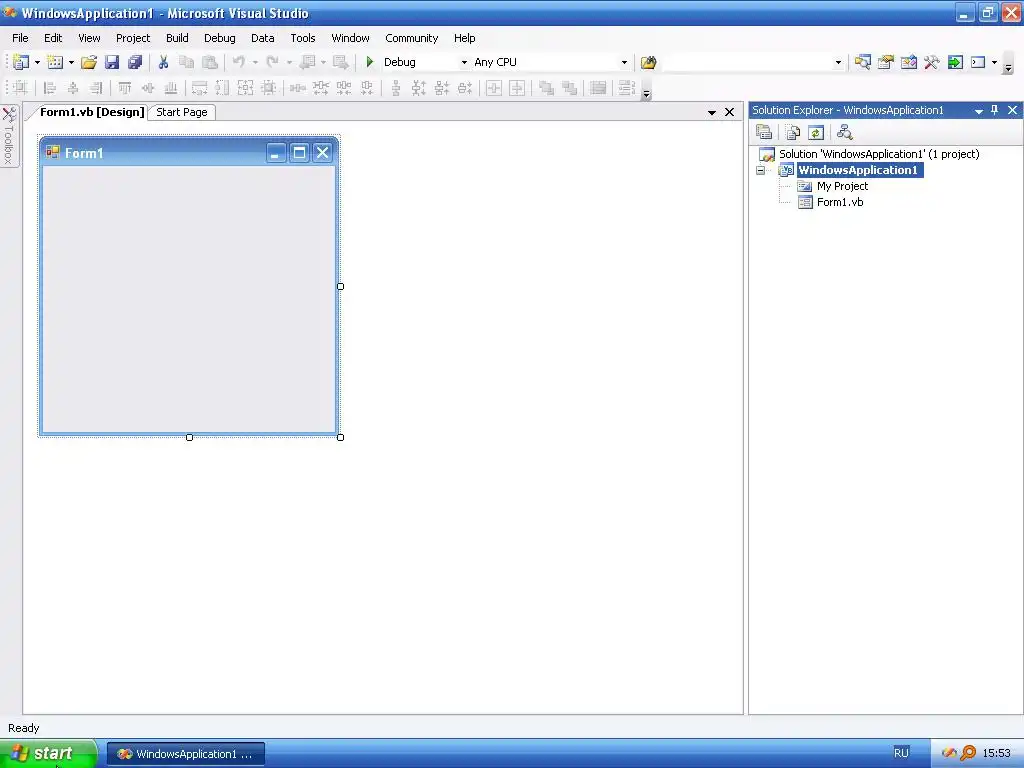The image size is (1024, 768).
Task: Refresh the Solution Explorer tree
Action: [x=816, y=133]
